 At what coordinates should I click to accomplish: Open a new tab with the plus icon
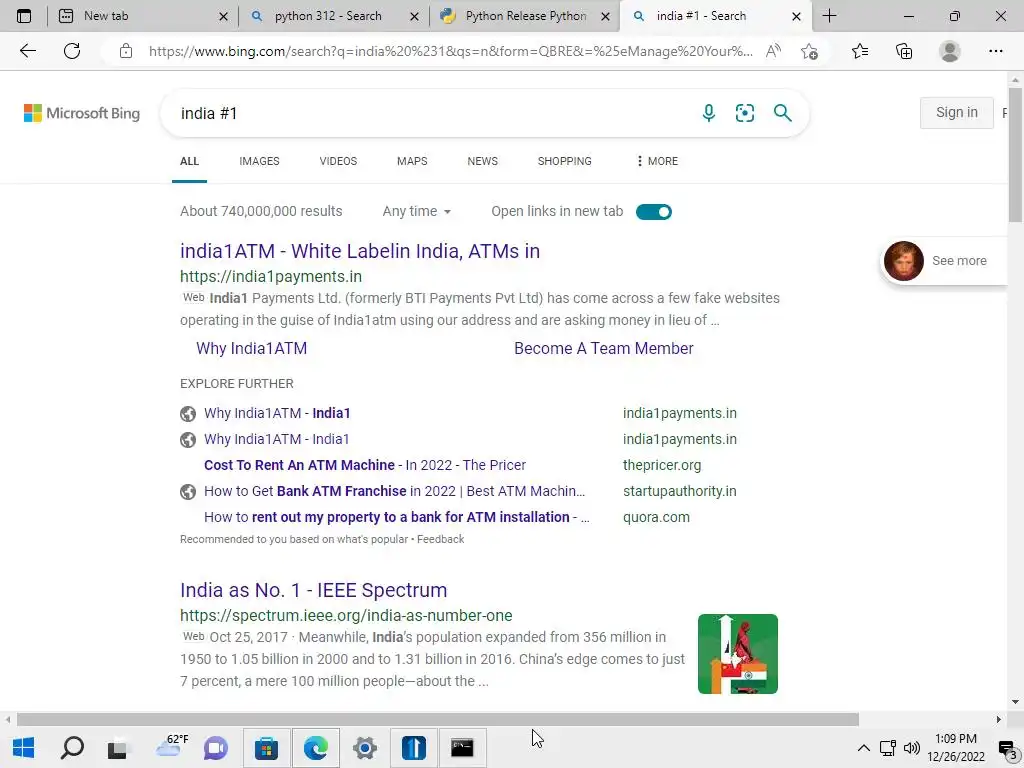(829, 16)
